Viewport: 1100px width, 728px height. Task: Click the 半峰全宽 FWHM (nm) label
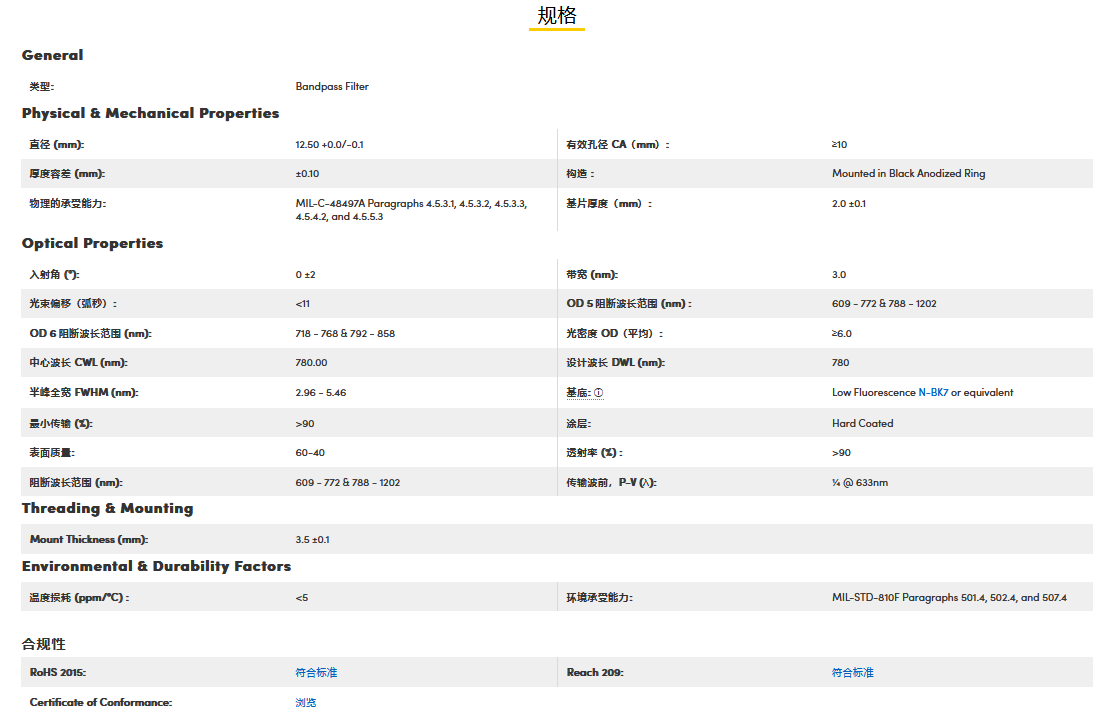84,393
